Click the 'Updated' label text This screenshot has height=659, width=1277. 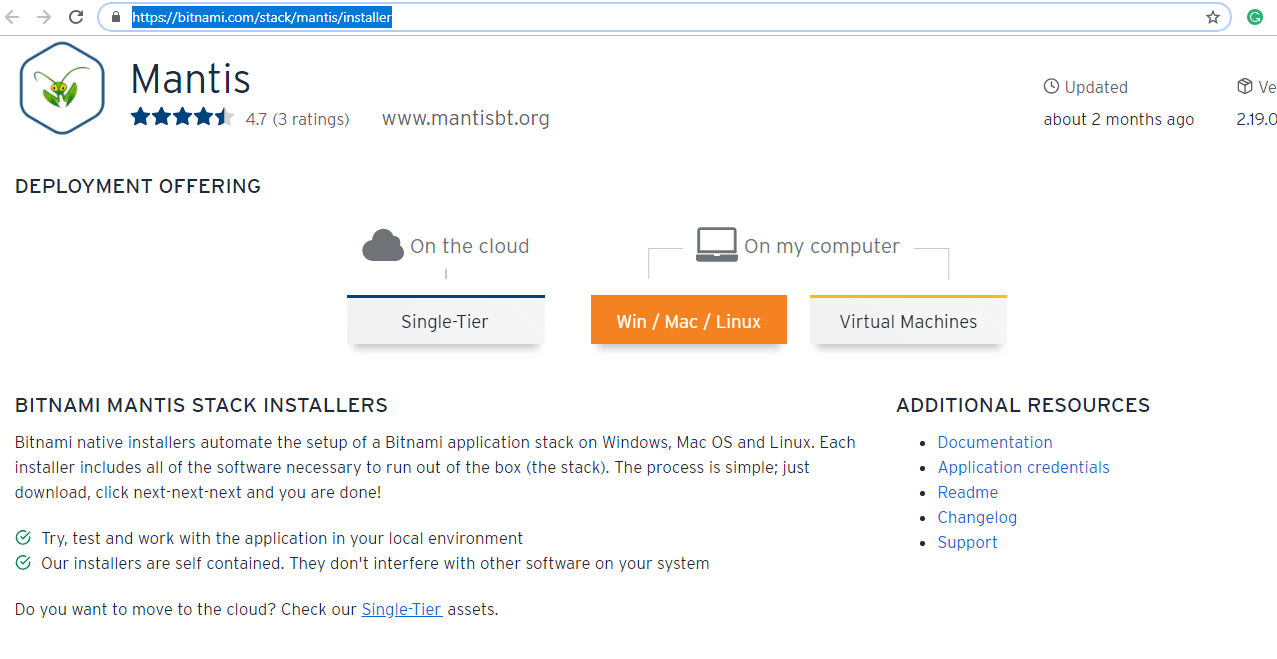(1096, 87)
